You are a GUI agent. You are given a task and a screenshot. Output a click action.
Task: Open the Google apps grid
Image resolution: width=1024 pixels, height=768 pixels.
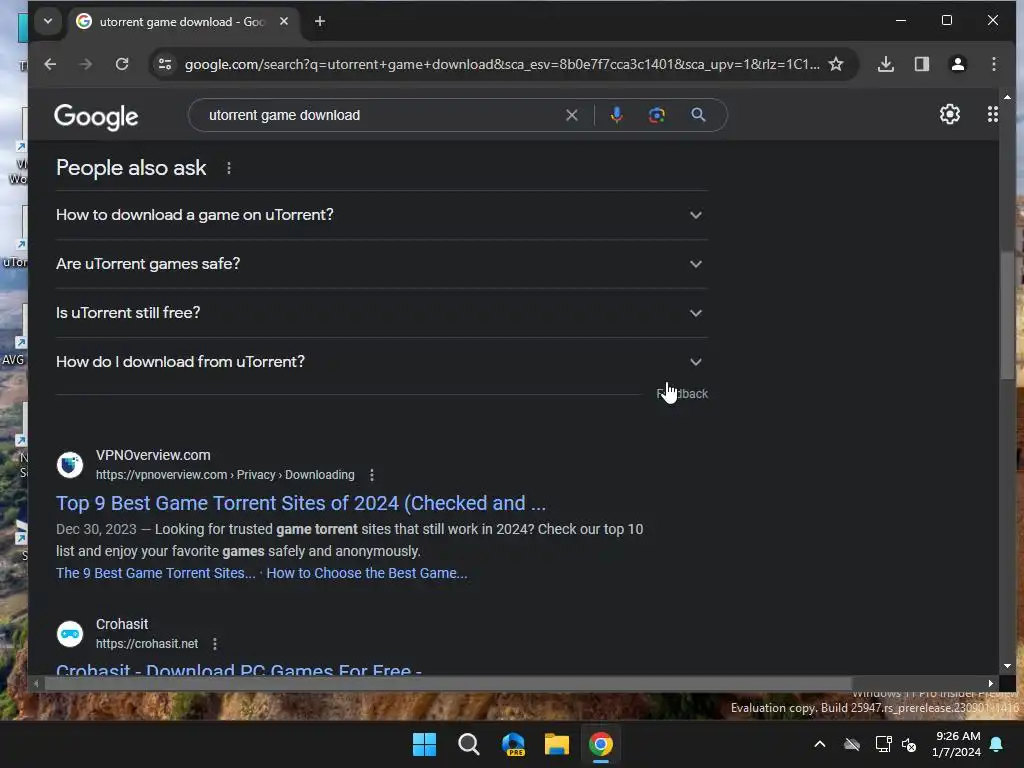pos(993,114)
